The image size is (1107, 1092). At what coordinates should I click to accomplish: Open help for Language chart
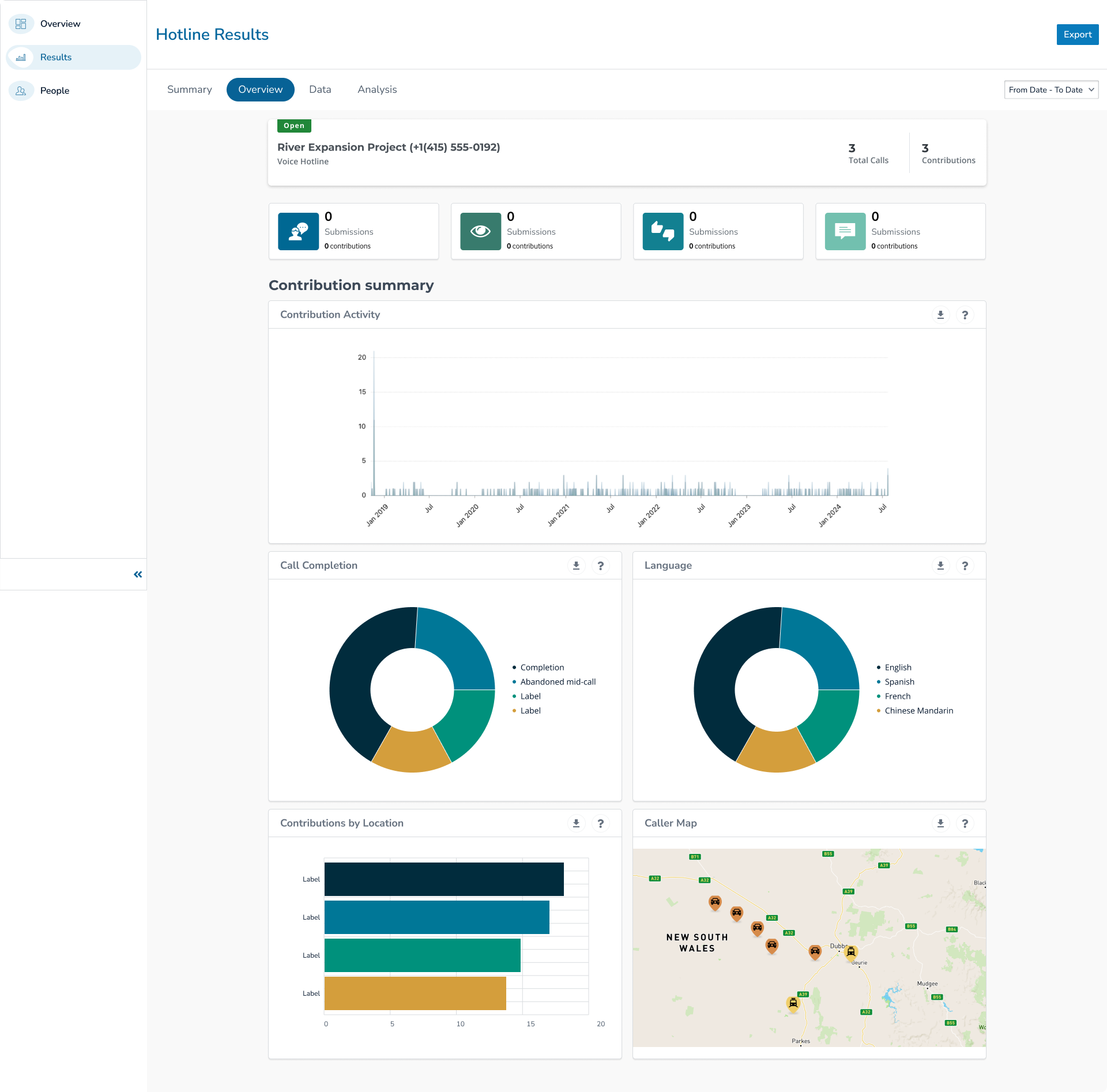point(965,566)
